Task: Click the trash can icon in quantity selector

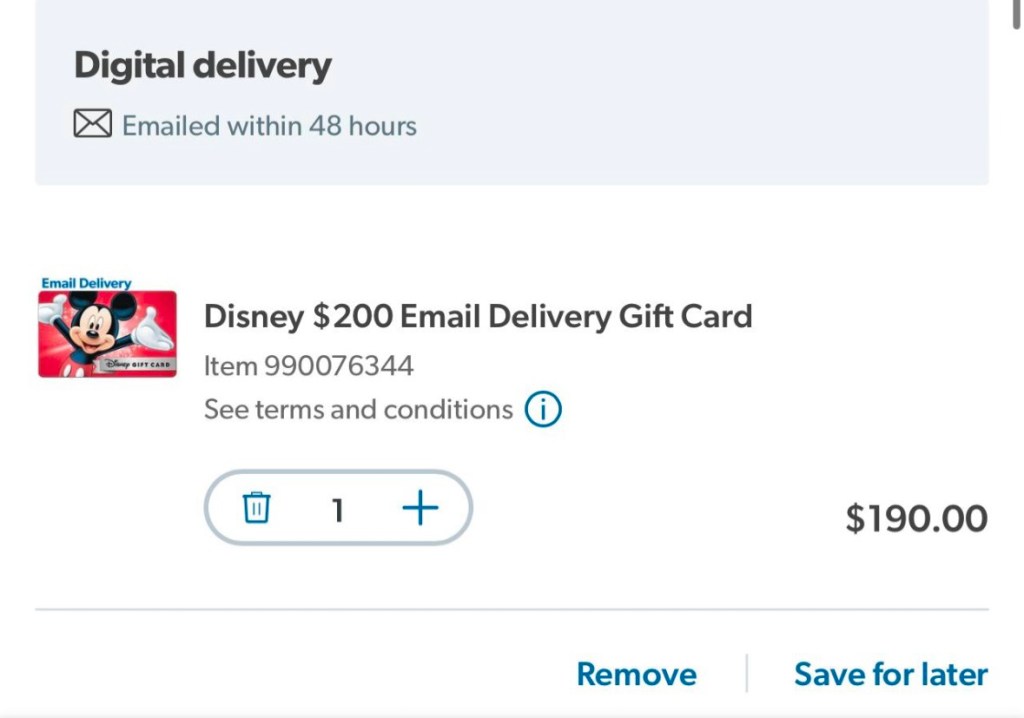Action: (257, 508)
